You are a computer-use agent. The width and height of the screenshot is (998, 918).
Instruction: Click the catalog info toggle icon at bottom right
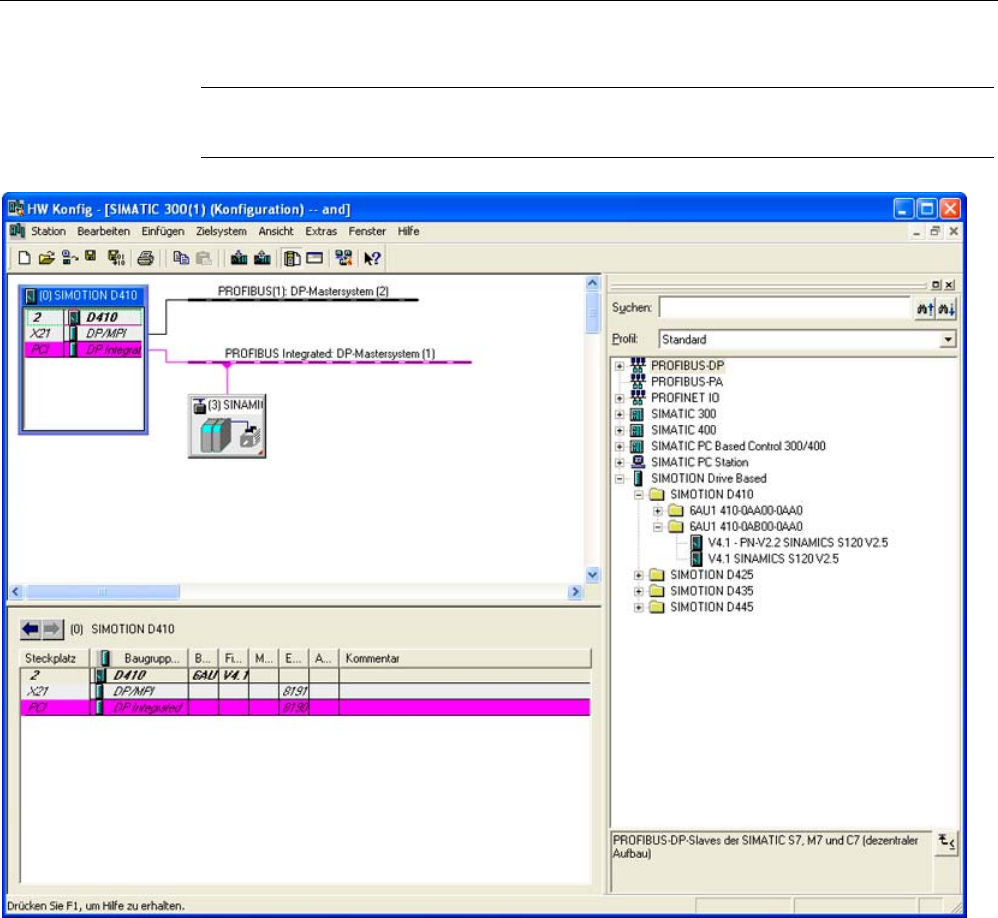point(946,842)
